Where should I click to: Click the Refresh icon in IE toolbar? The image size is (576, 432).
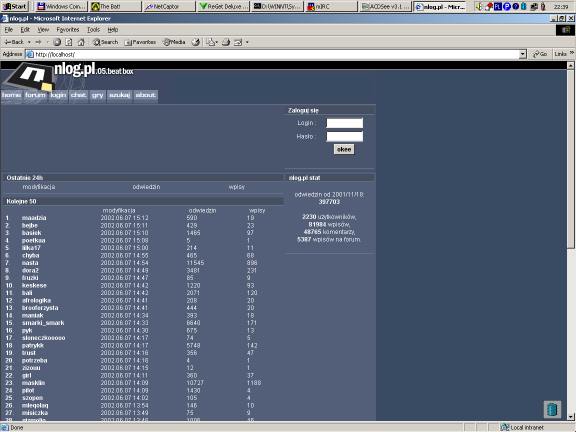pyautogui.click(x=69, y=42)
